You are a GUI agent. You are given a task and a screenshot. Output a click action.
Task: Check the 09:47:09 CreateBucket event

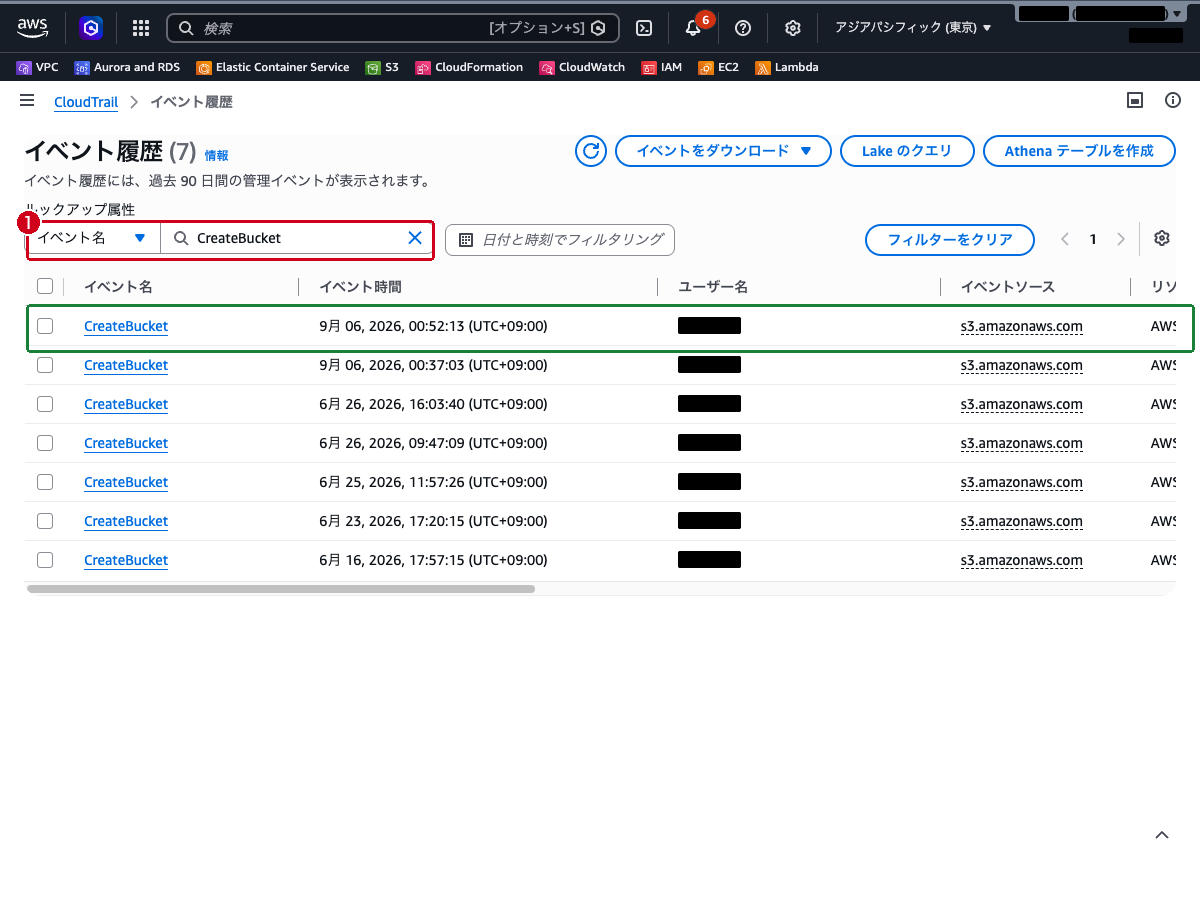click(45, 443)
